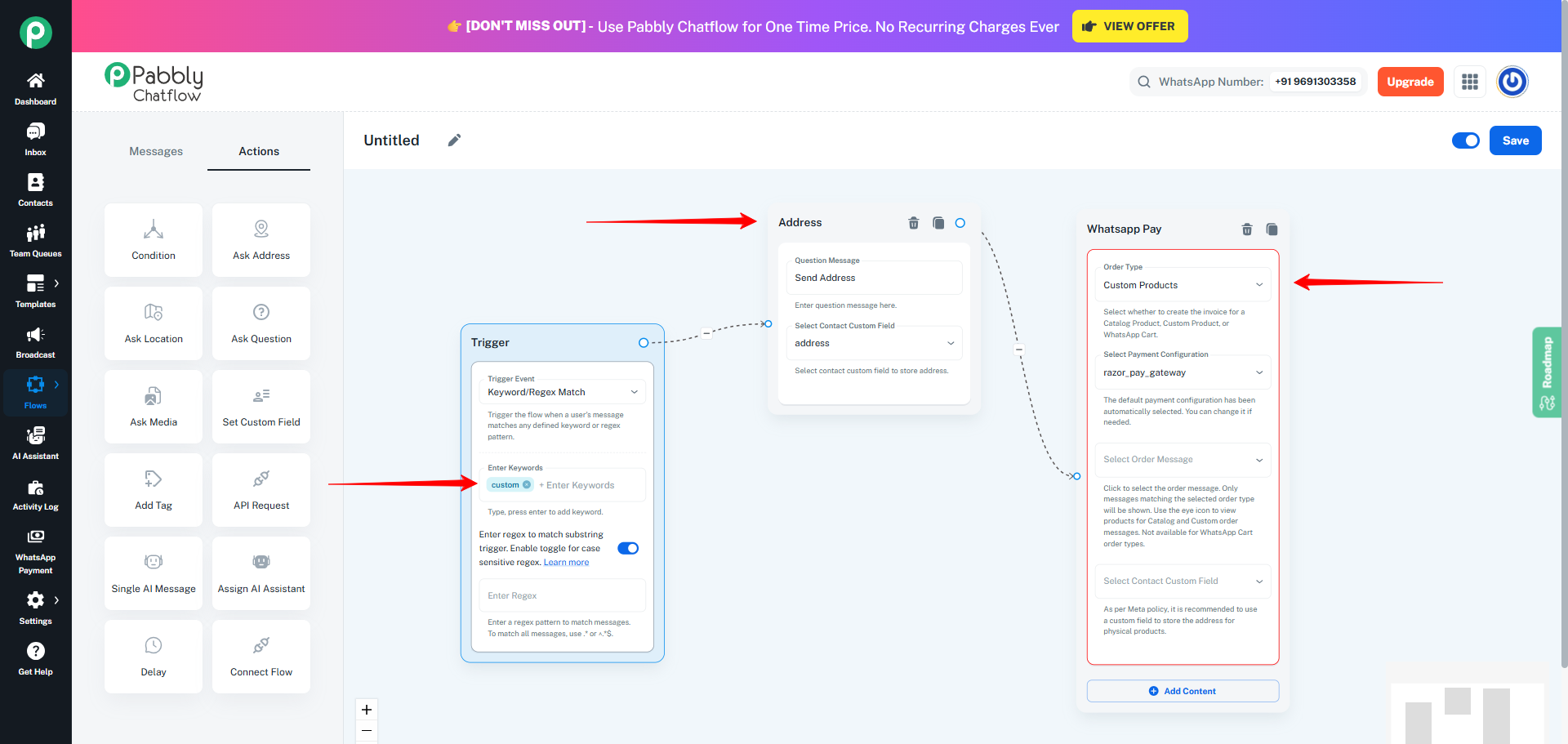This screenshot has height=744, width=1568.
Task: Open Broadcast section
Action: point(35,342)
